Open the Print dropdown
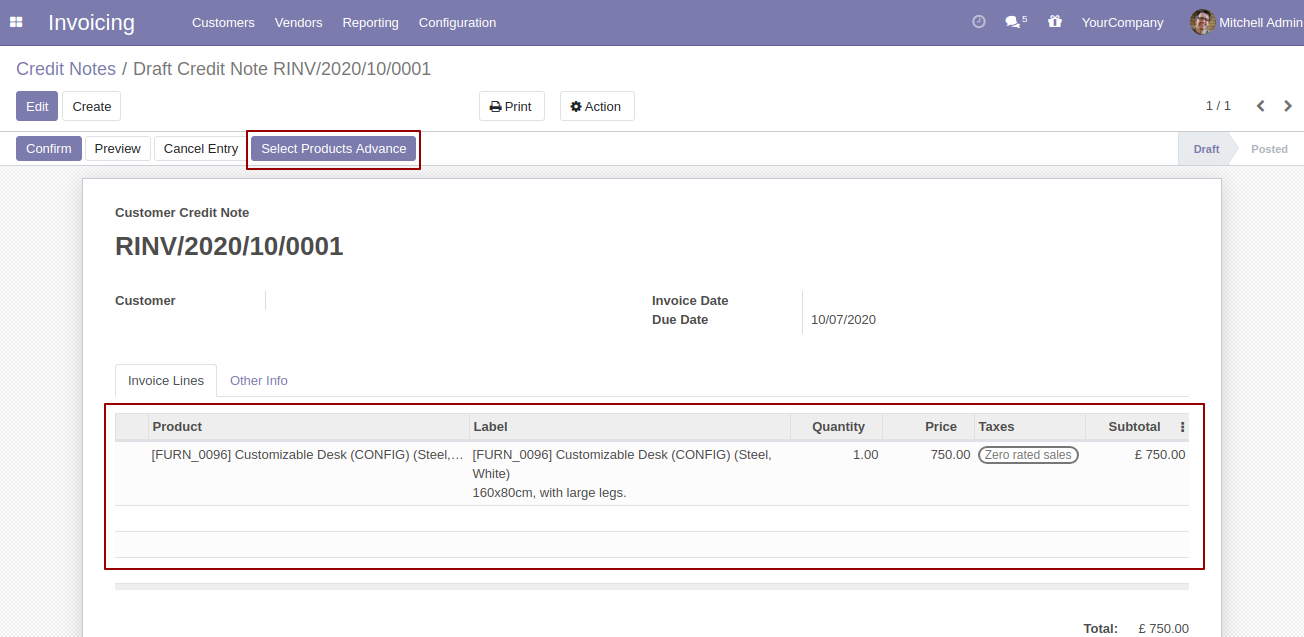 click(512, 106)
